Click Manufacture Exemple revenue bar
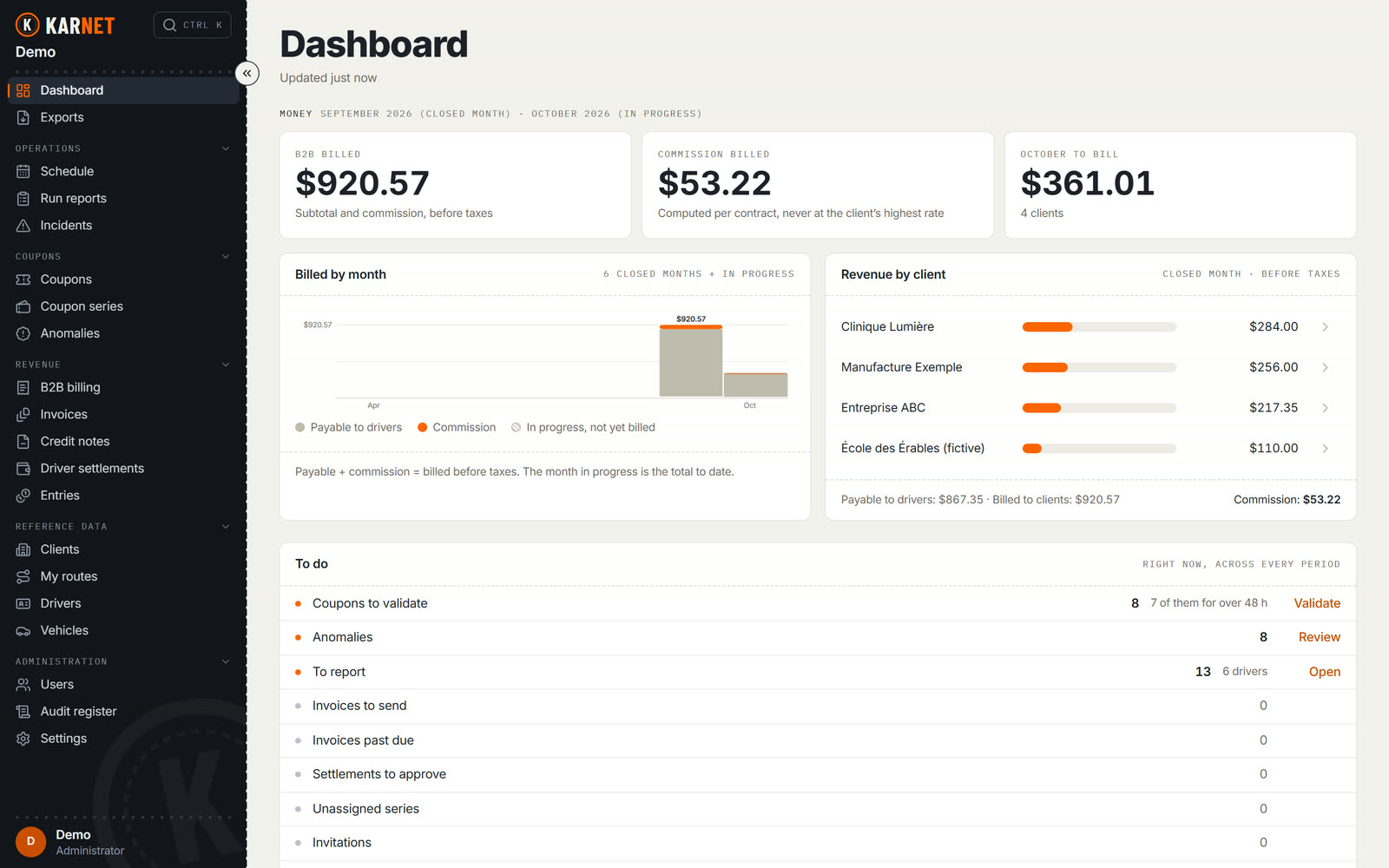The width and height of the screenshot is (1389, 868). (1099, 367)
